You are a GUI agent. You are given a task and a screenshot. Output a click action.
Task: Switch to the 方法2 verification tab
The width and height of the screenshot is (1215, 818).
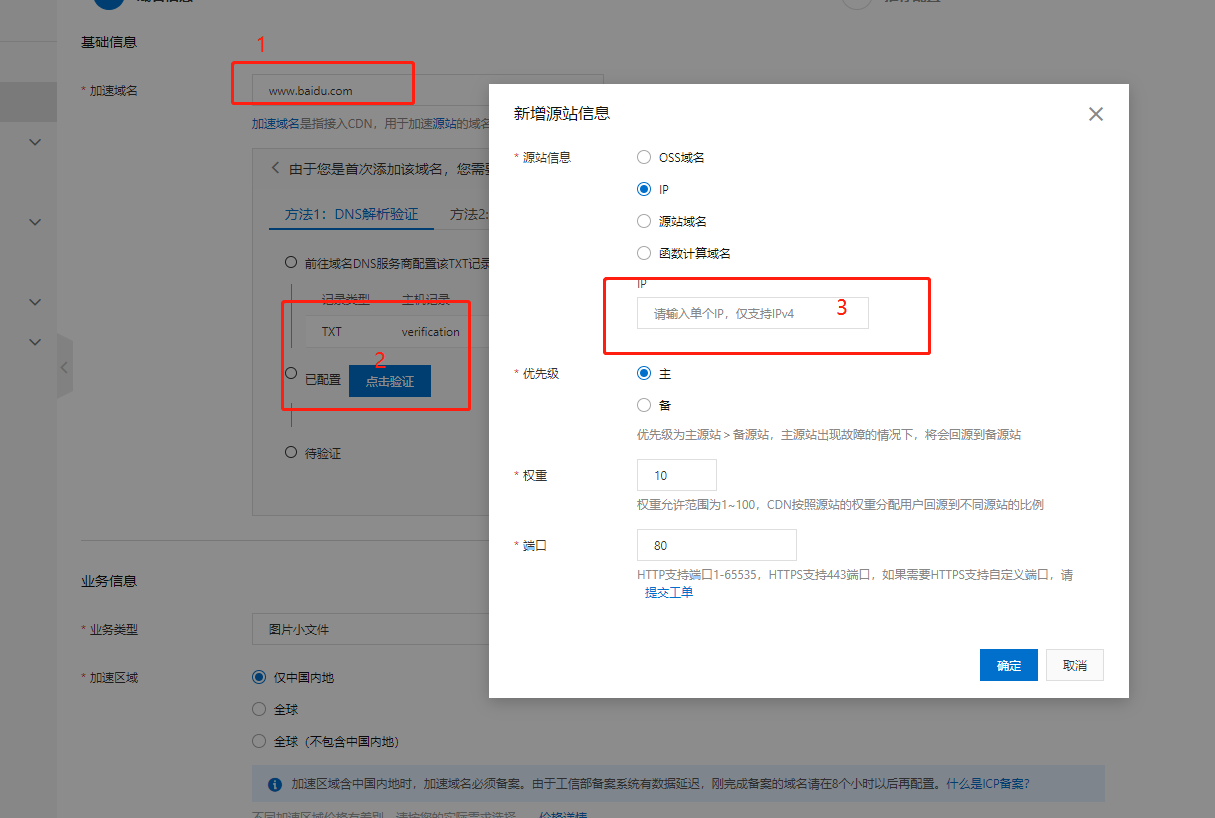tap(469, 214)
